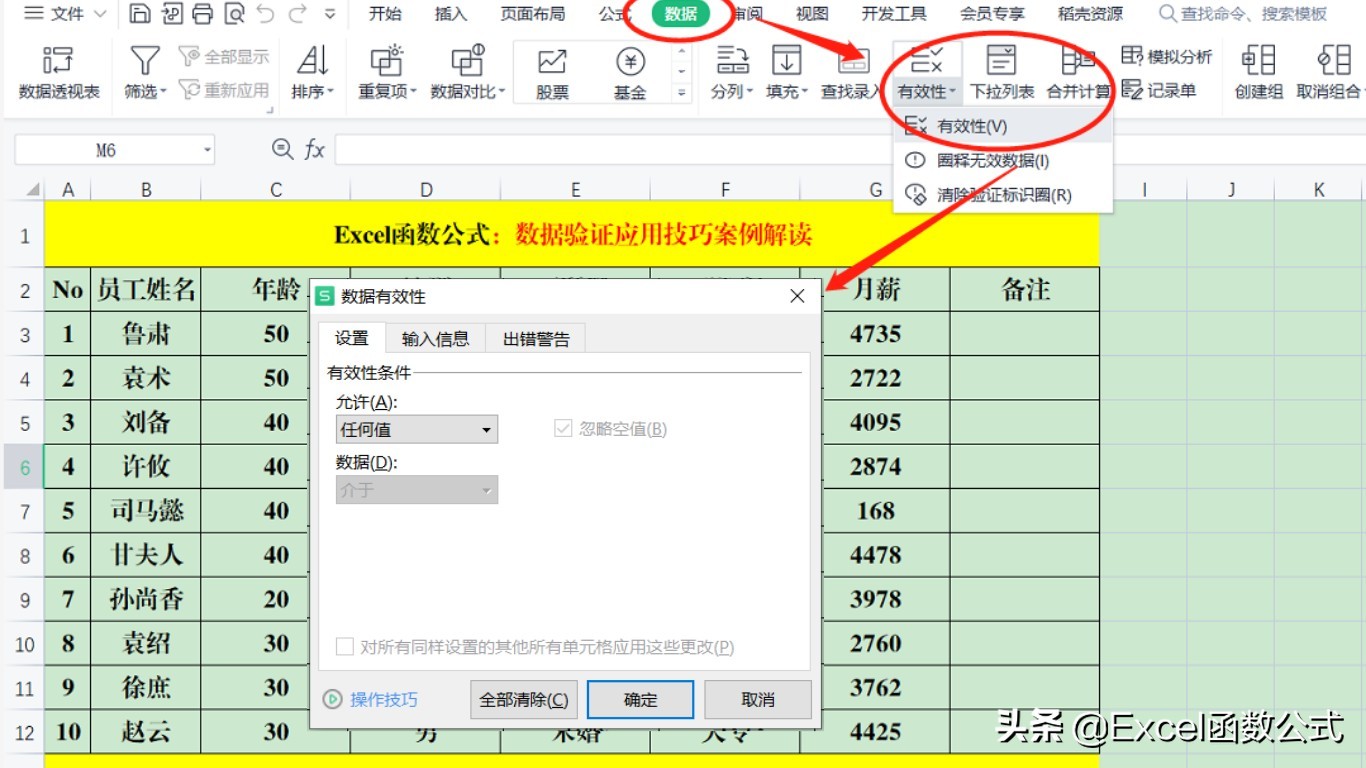Open the quick access toolbar customize arrow
The height and width of the screenshot is (768, 1366).
pos(331,15)
